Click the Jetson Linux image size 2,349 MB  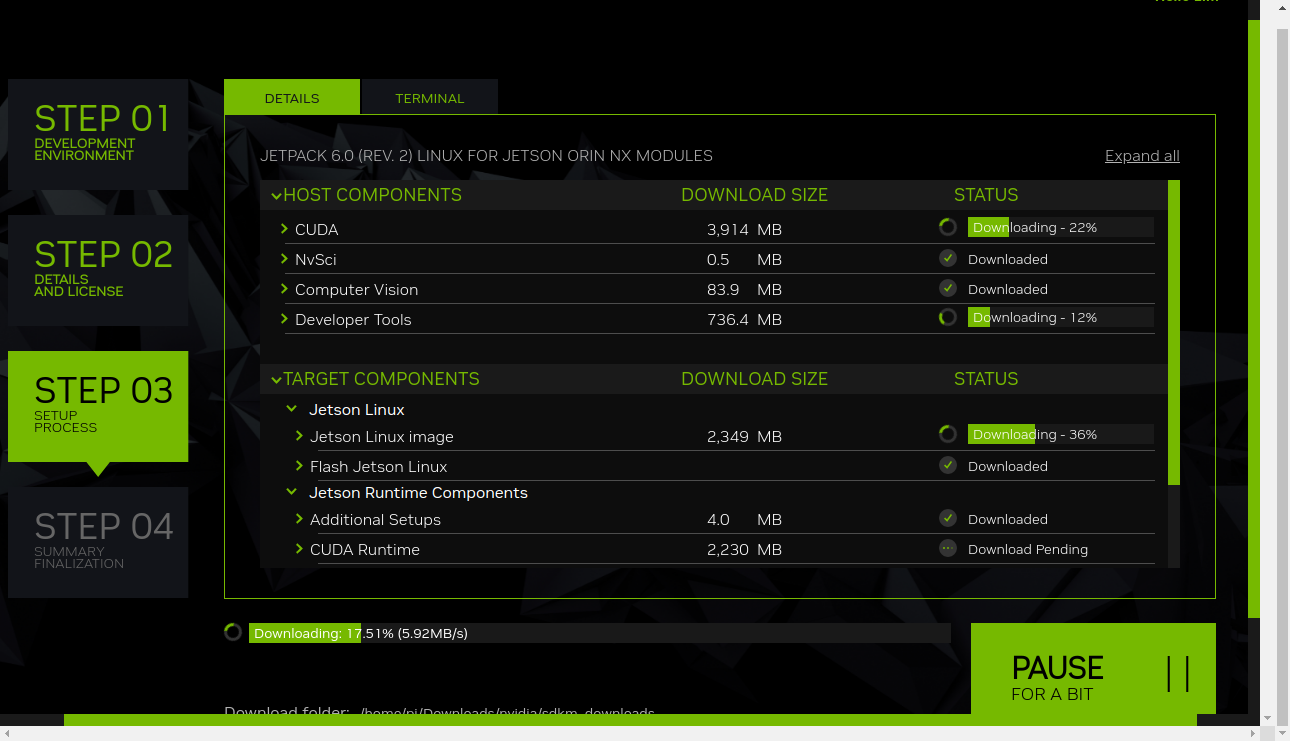click(x=744, y=436)
